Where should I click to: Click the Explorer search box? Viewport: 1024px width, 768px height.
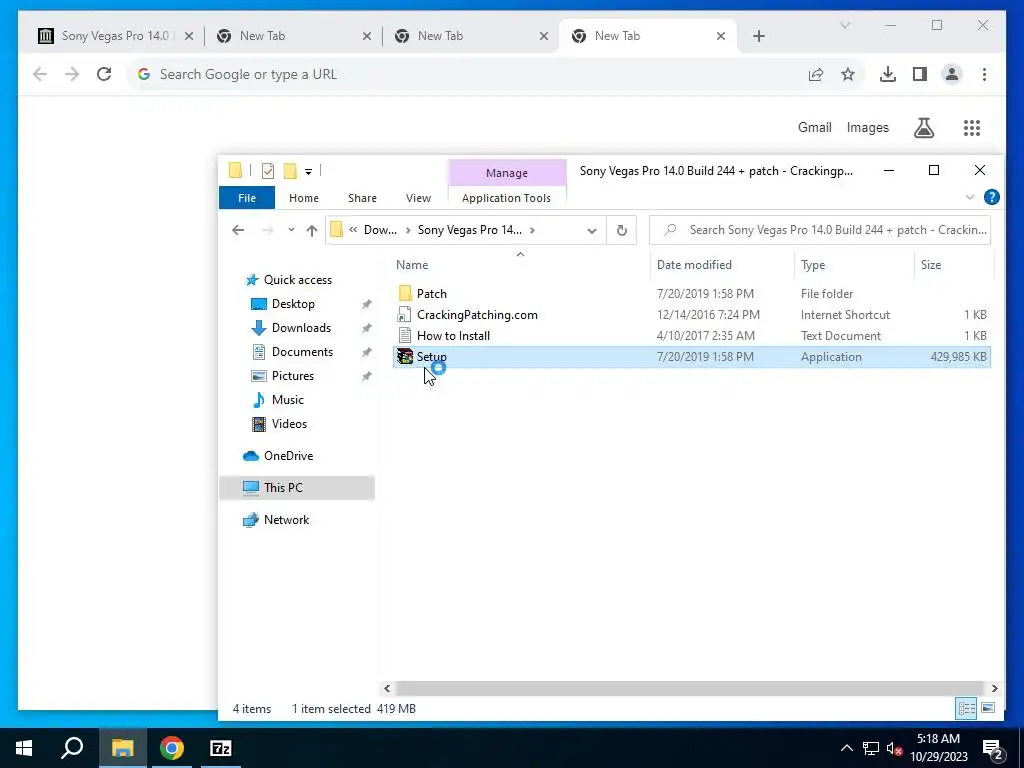click(x=820, y=230)
